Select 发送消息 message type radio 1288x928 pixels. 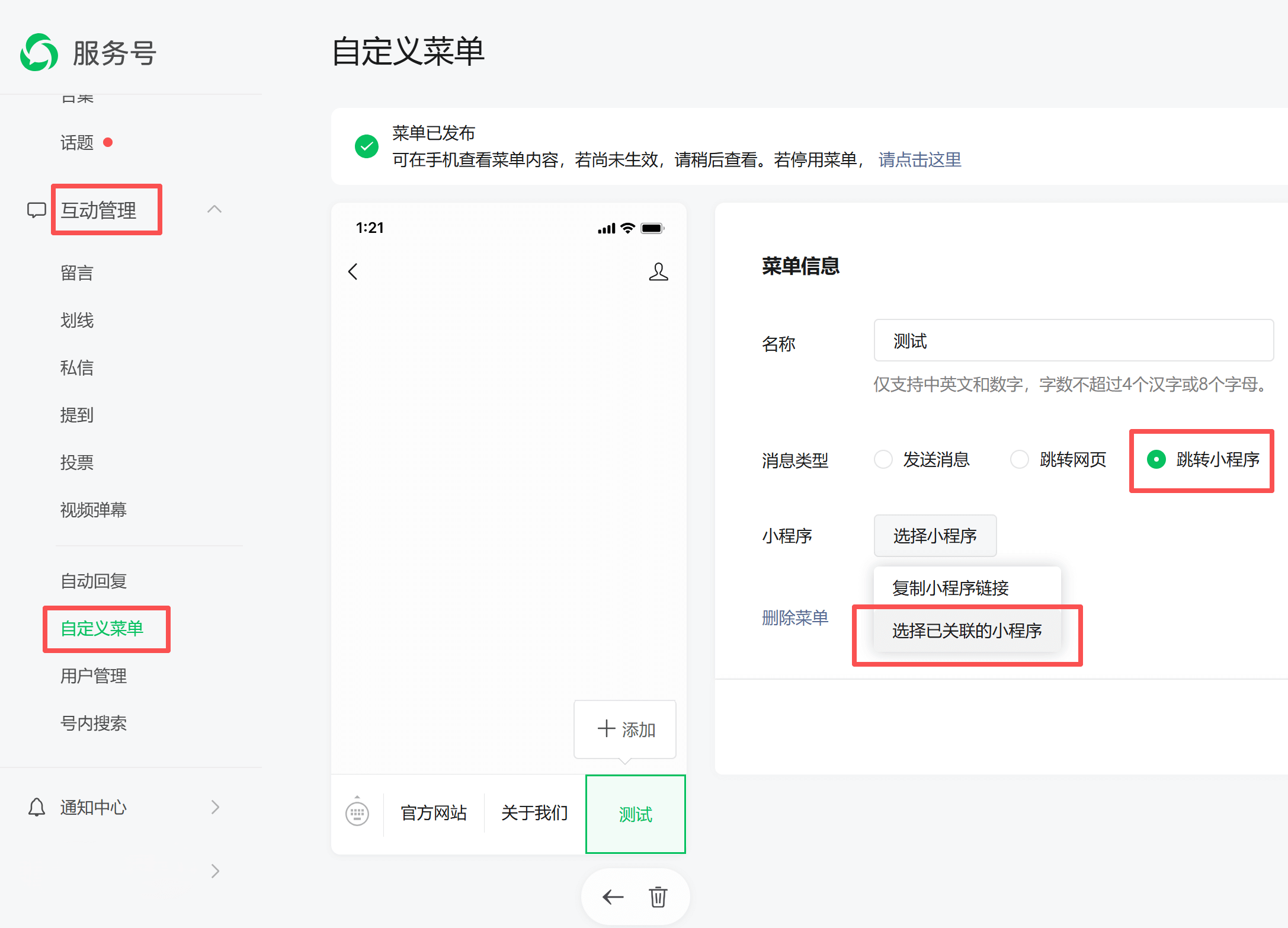click(883, 459)
